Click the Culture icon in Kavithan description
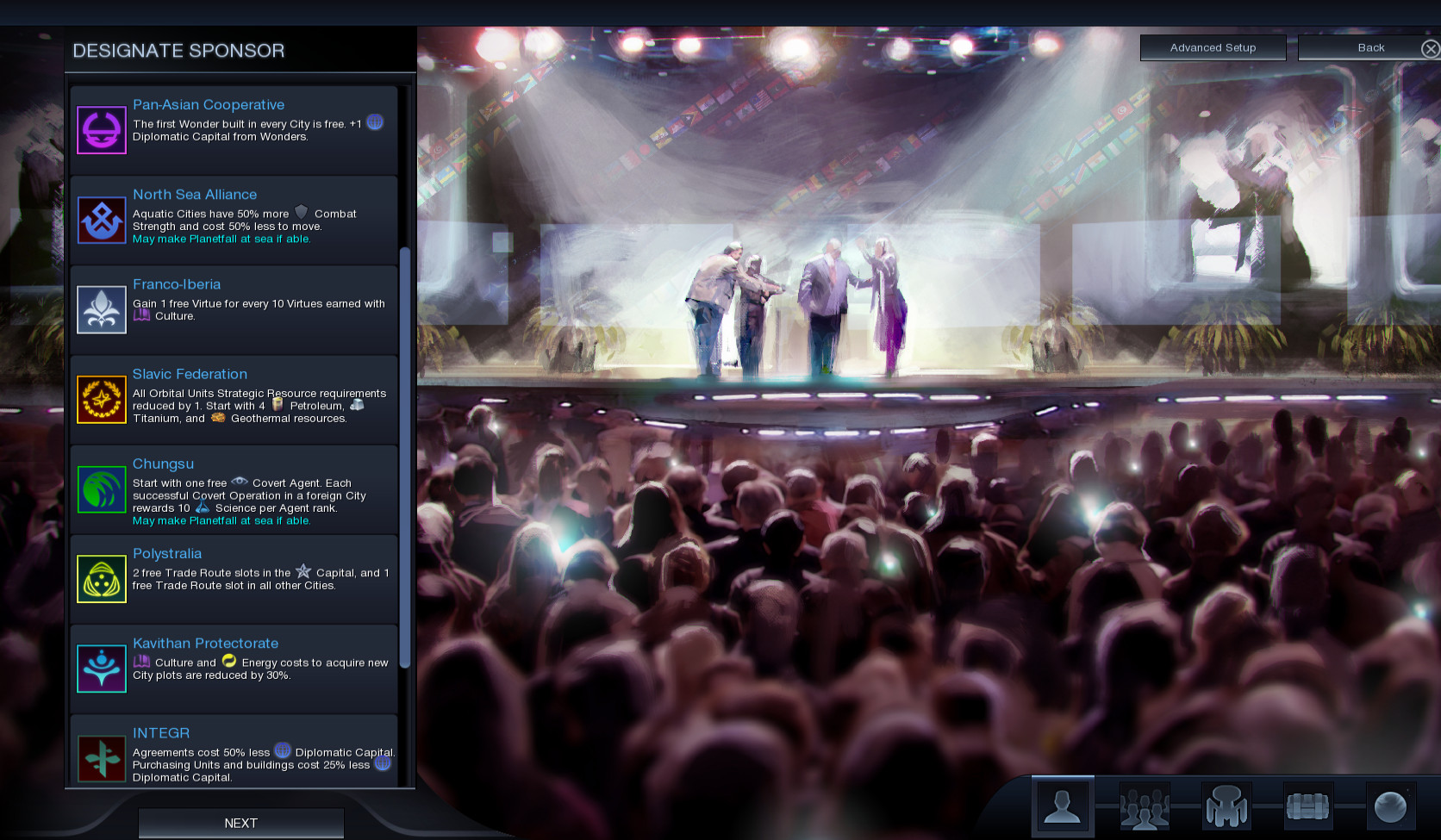Screen dimensions: 1441x840 142,662
